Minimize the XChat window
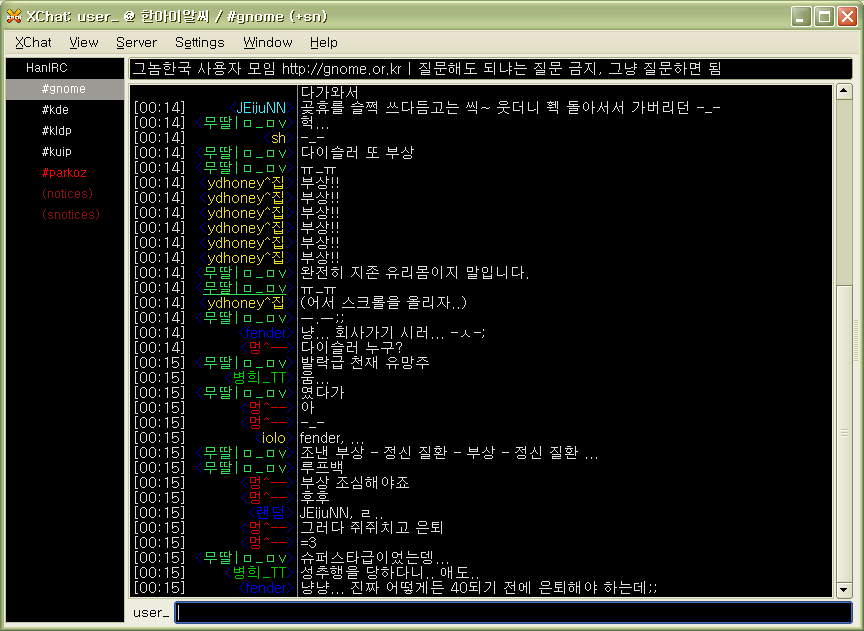The image size is (864, 631). (801, 17)
